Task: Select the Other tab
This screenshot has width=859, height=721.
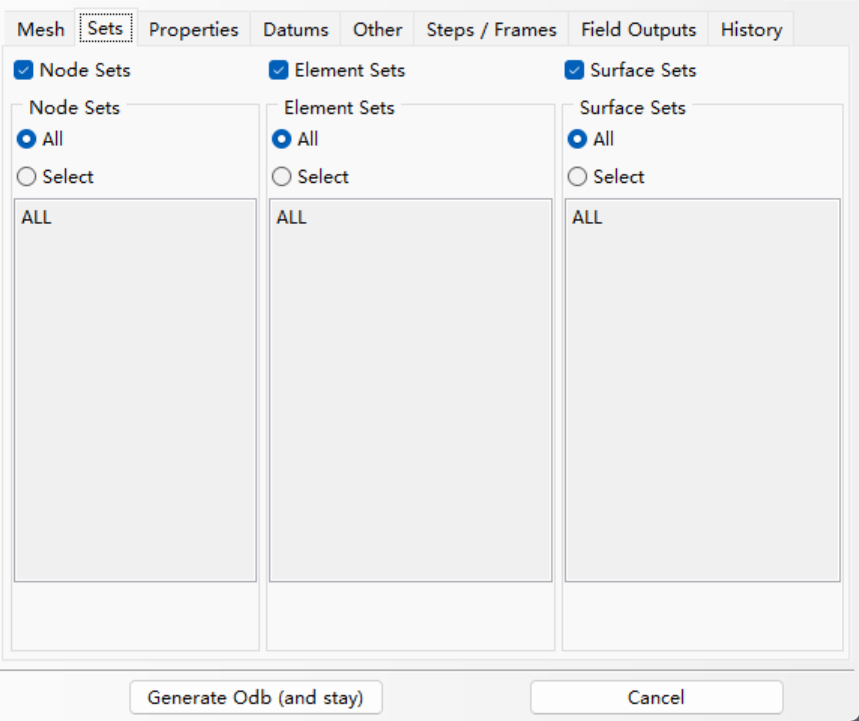Action: point(377,30)
